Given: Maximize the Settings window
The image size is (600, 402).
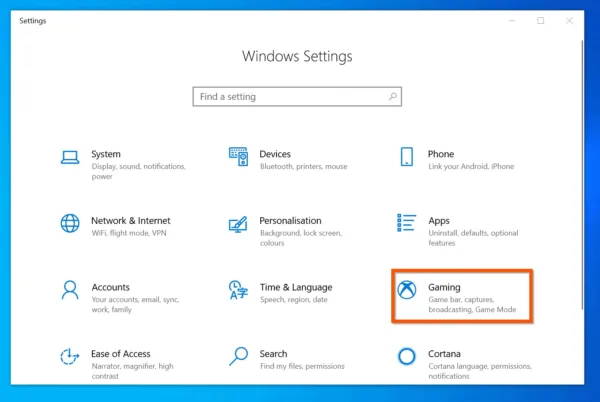Looking at the screenshot, I should pyautogui.click(x=540, y=21).
